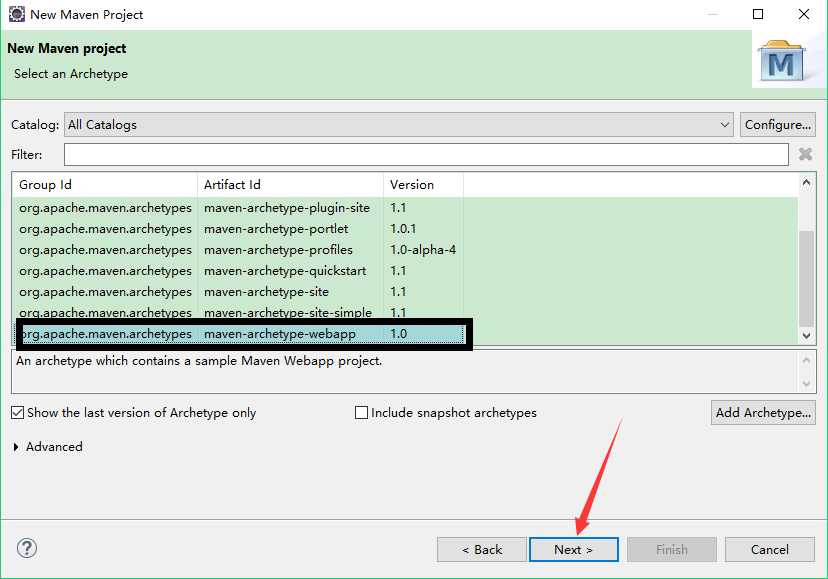Sort by Artifact Id column header

click(290, 184)
